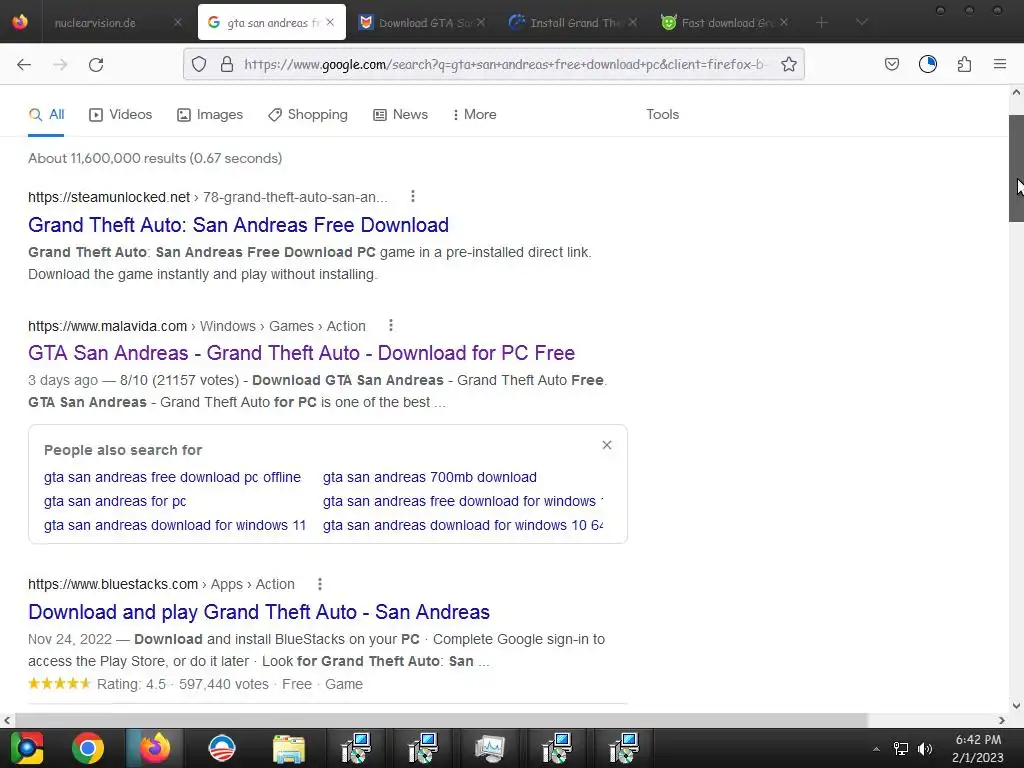Select the Videos search filter
Viewport: 1024px width, 768px height.
pyautogui.click(x=121, y=114)
